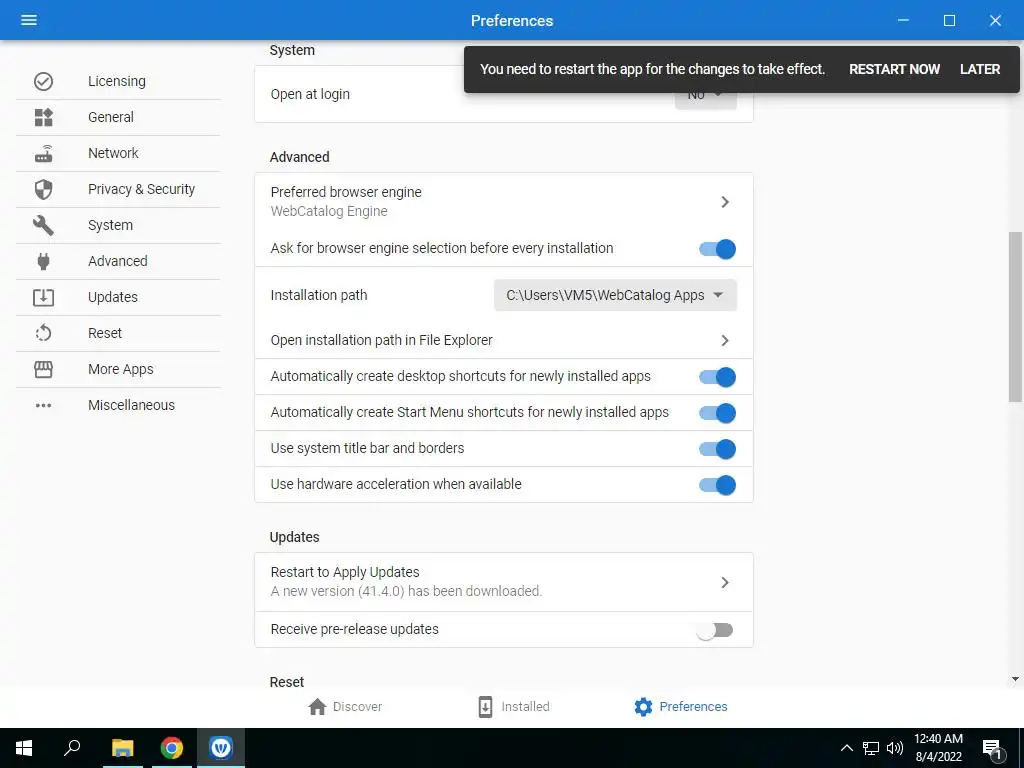Click the Advanced plug icon
This screenshot has width=1024, height=768.
(x=43, y=261)
